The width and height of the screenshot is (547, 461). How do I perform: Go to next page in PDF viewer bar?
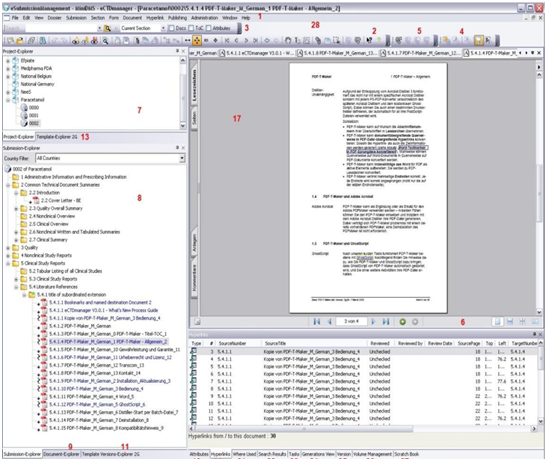coord(373,322)
